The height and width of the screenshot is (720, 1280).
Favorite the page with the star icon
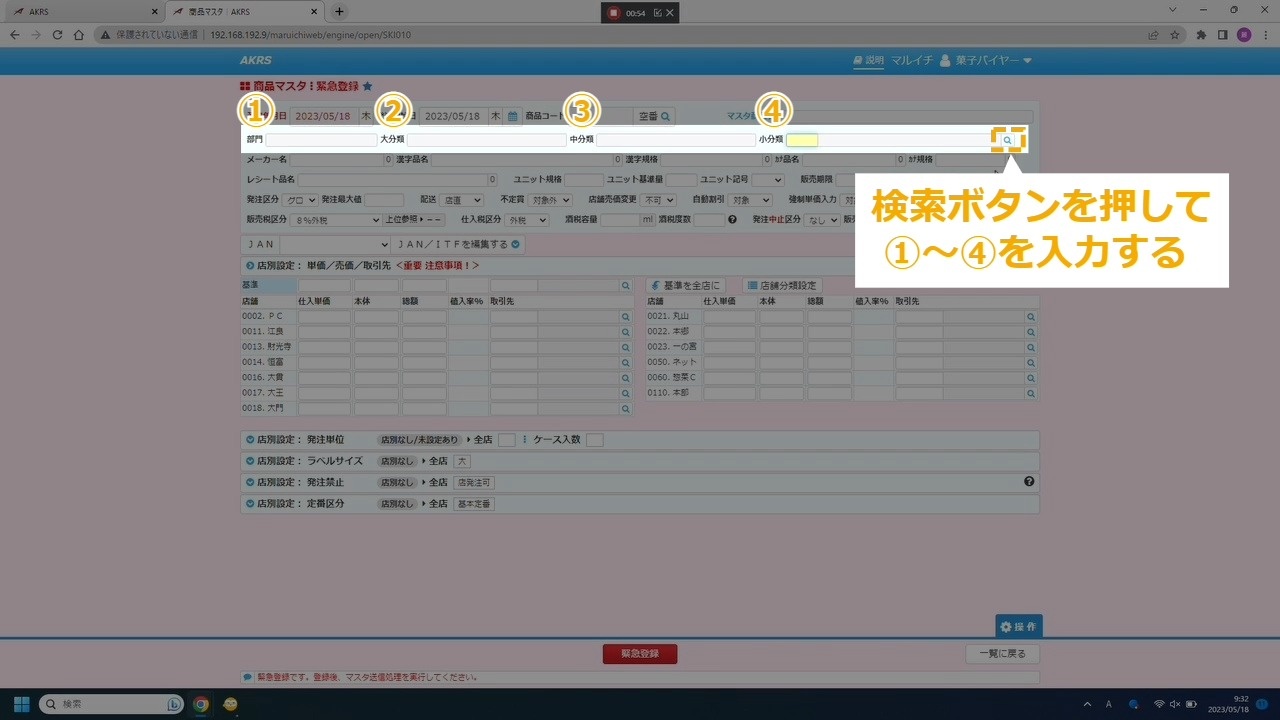pos(367,87)
